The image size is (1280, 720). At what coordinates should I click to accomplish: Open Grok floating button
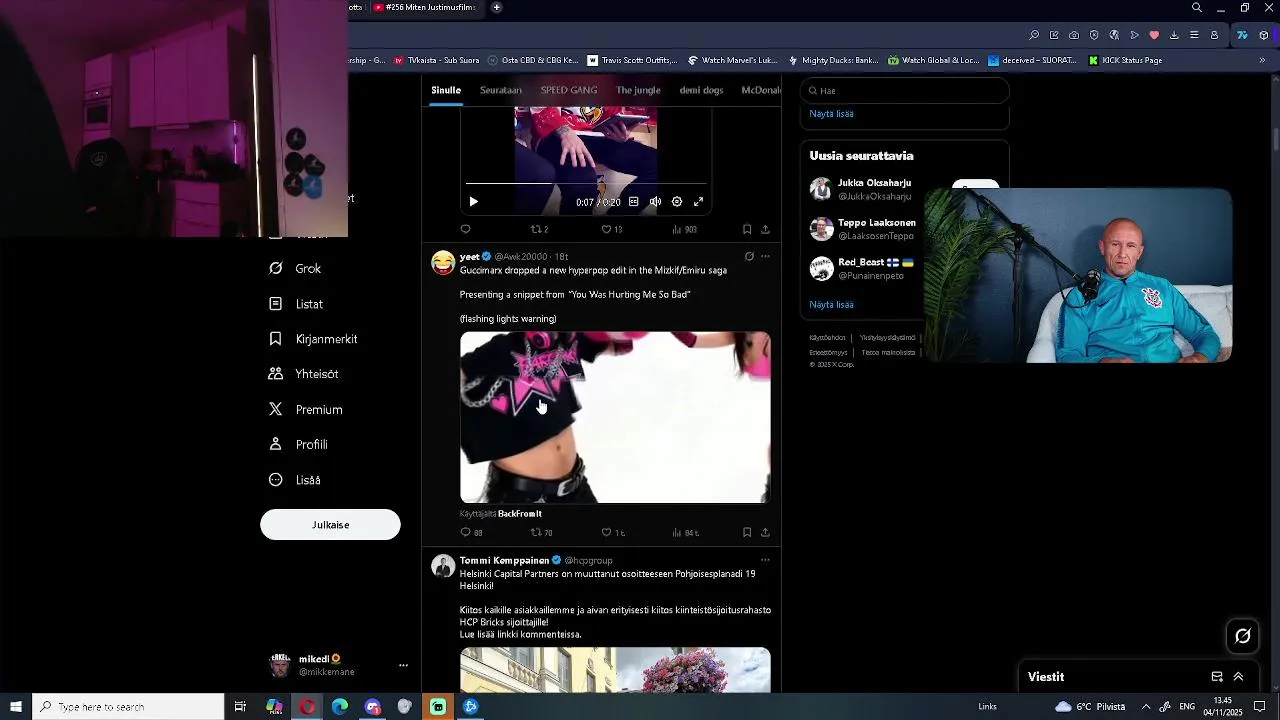[x=1243, y=636]
